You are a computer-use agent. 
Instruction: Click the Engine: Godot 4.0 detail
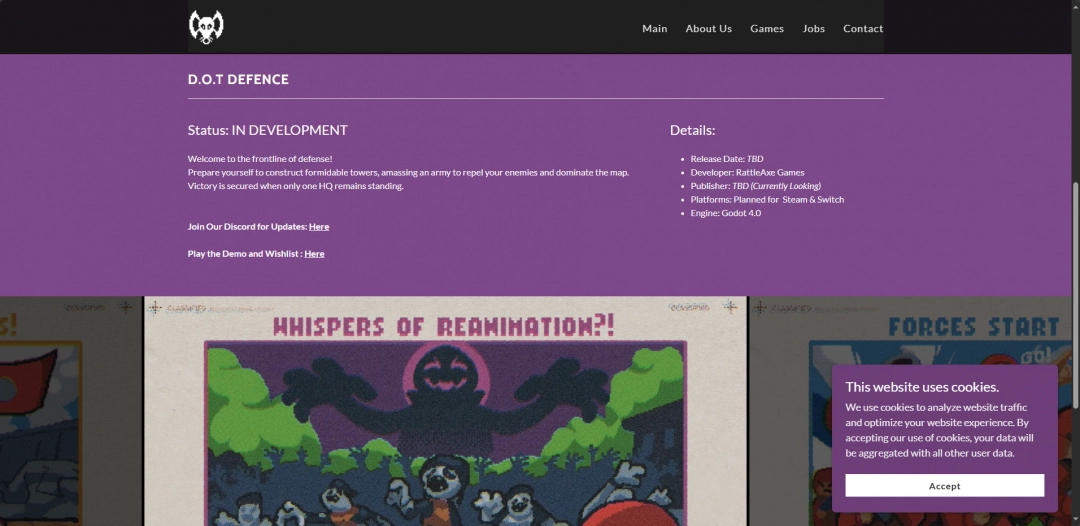click(725, 213)
